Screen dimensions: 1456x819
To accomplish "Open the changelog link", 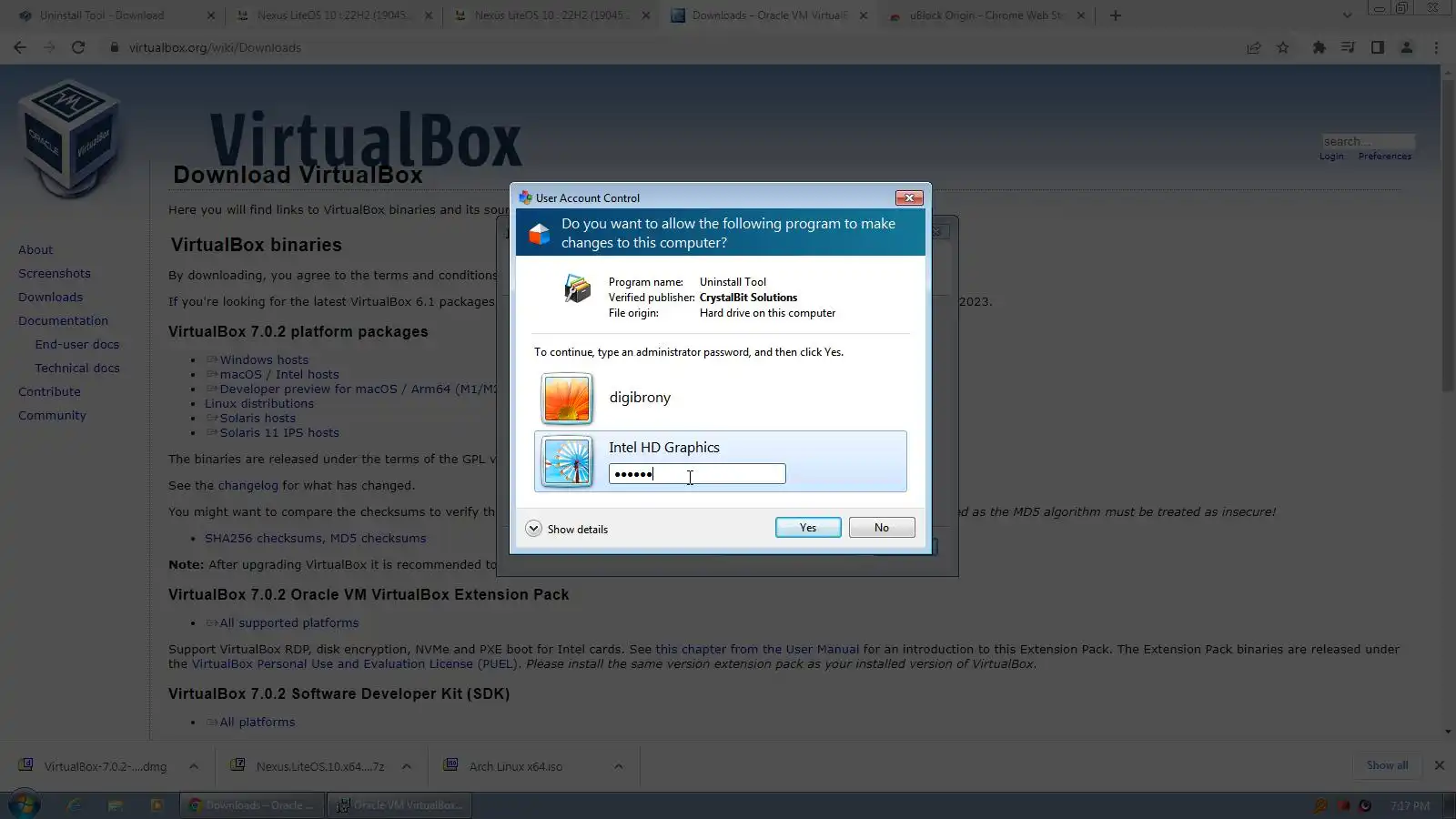I will coord(248,486).
